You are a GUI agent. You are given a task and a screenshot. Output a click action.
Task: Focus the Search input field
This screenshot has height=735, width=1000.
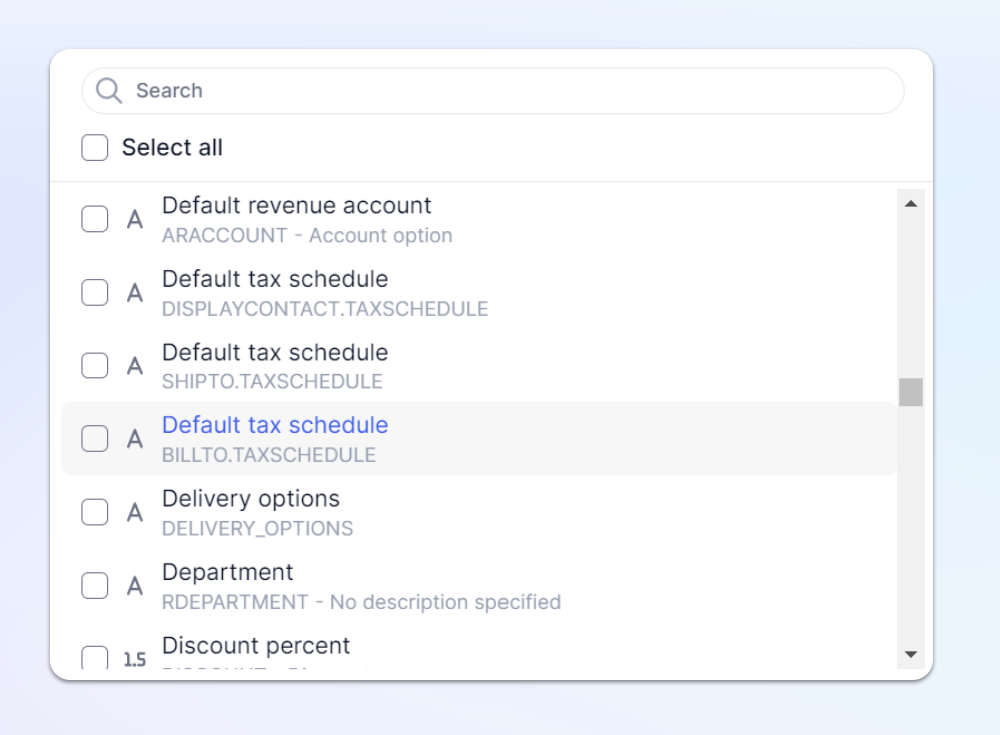[492, 91]
